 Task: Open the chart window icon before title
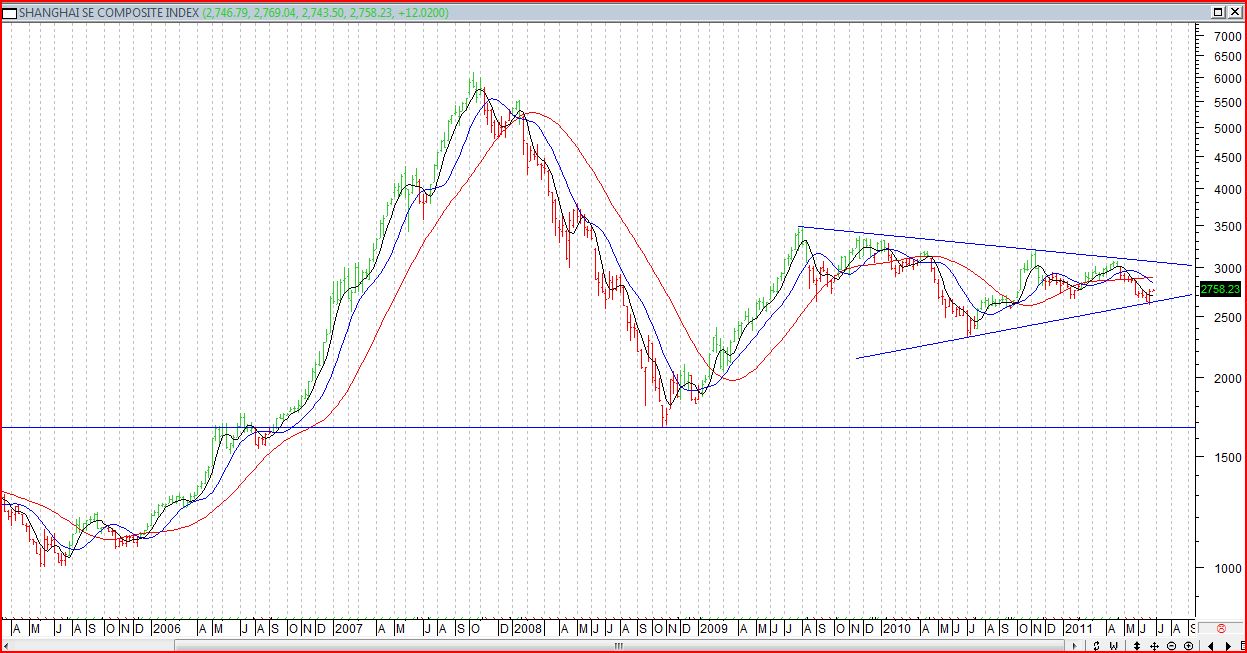tap(9, 12)
